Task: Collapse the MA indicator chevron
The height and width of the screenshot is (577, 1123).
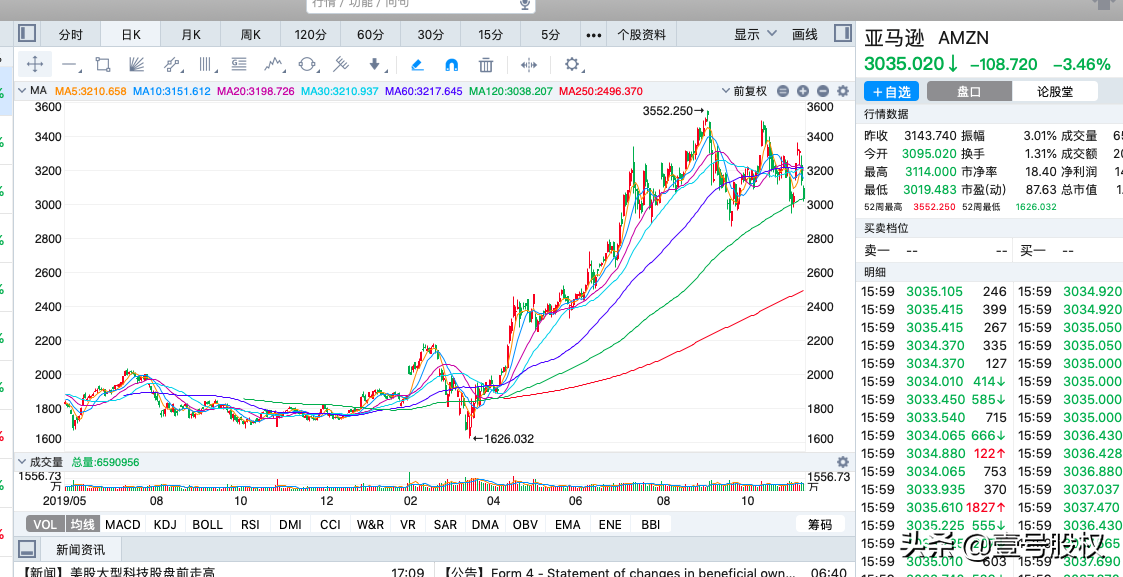Action: [22, 91]
